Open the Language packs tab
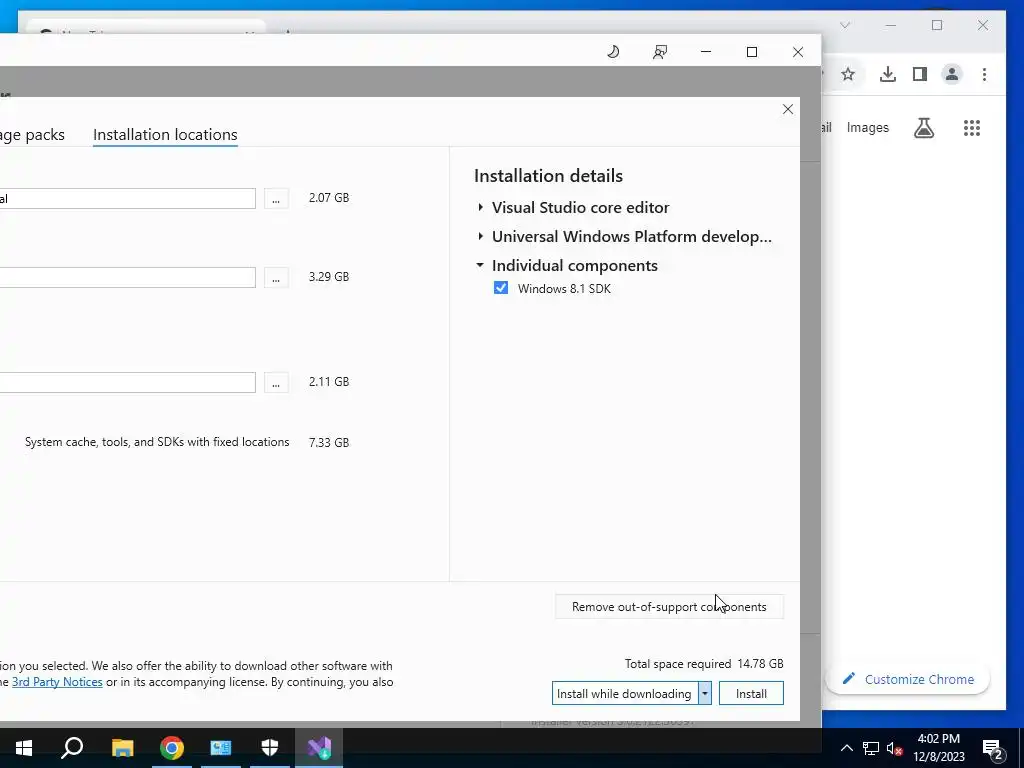The image size is (1024, 768). (32, 135)
